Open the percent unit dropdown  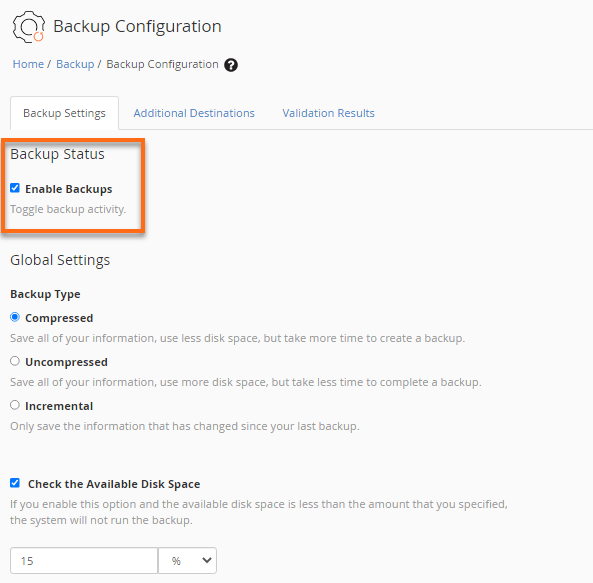[187, 560]
